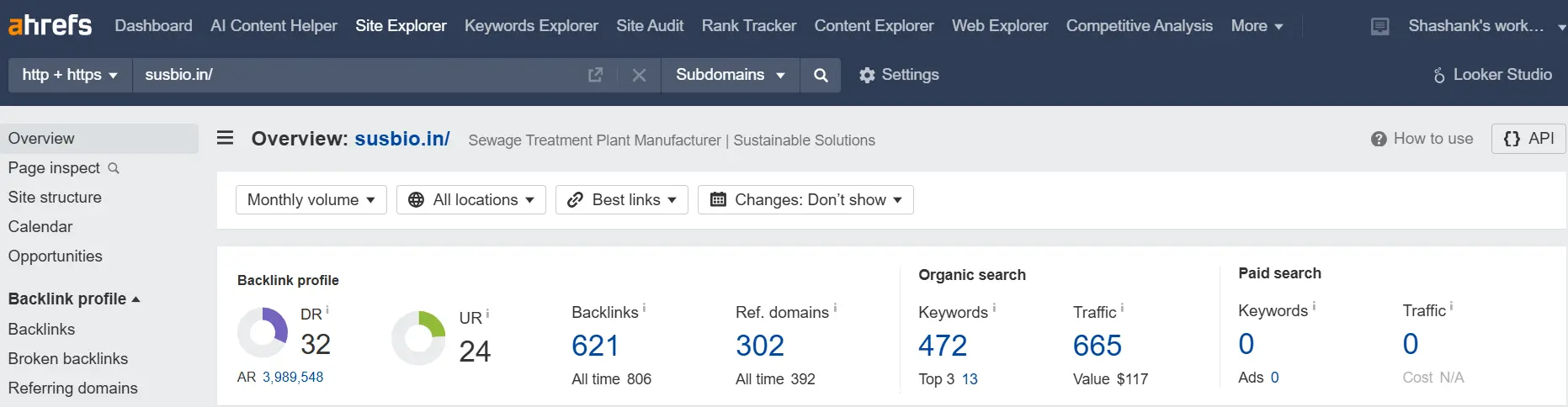The image size is (1568, 407).
Task: Click the magnifier search button
Action: (x=821, y=75)
